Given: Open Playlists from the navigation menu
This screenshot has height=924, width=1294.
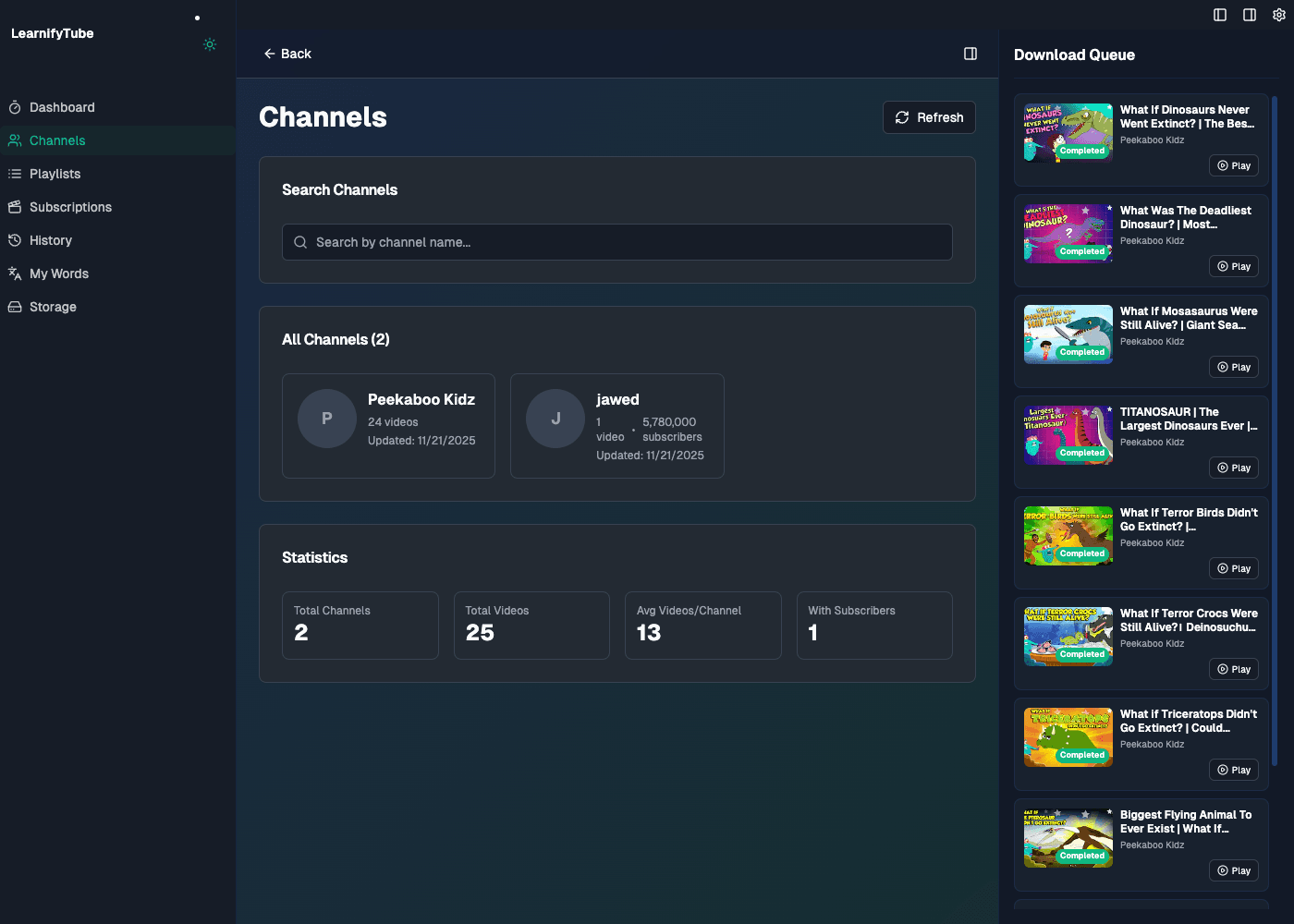Looking at the screenshot, I should pos(55,174).
